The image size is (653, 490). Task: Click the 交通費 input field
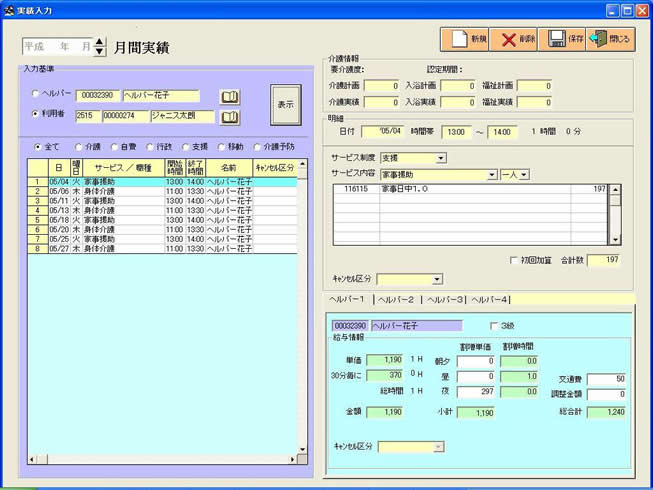pos(605,379)
